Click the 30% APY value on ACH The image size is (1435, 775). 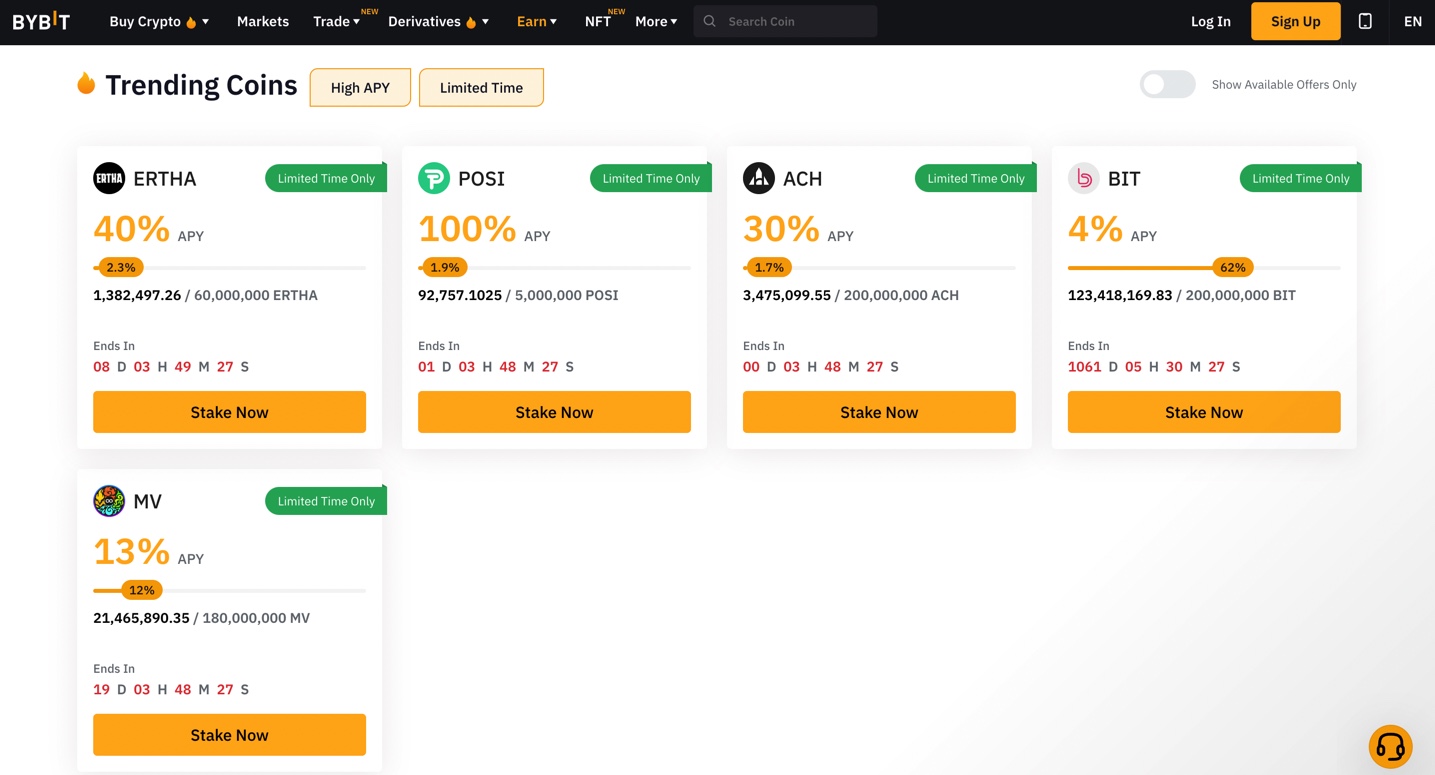(781, 229)
